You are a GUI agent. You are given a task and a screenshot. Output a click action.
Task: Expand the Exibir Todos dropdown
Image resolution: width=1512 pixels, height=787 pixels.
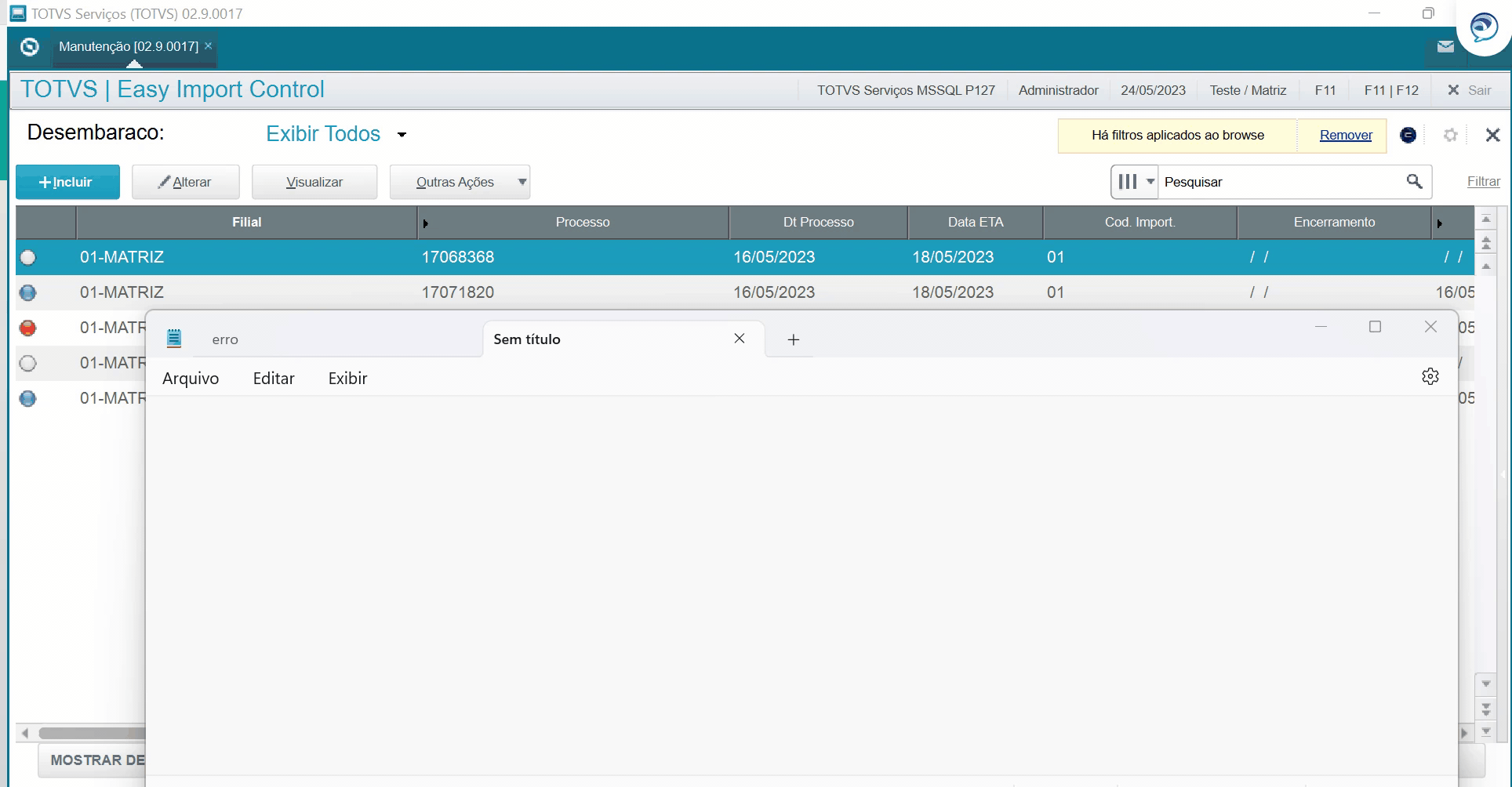402,135
